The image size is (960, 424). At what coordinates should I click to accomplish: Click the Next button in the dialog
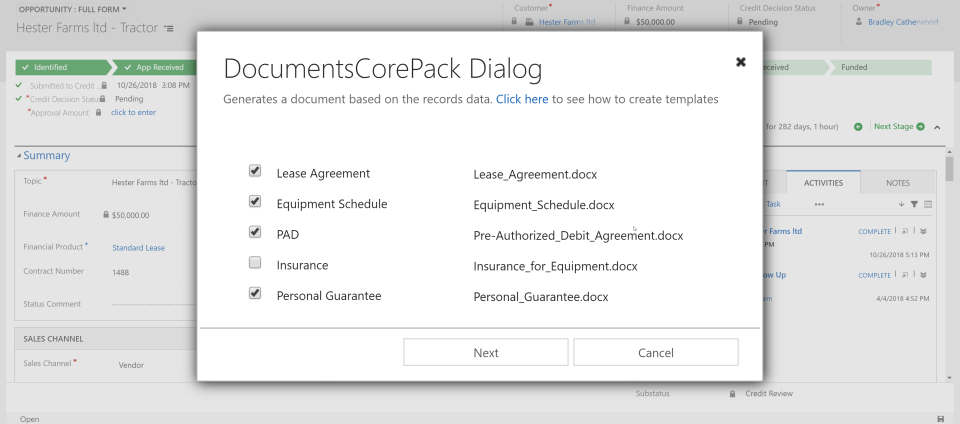(486, 352)
